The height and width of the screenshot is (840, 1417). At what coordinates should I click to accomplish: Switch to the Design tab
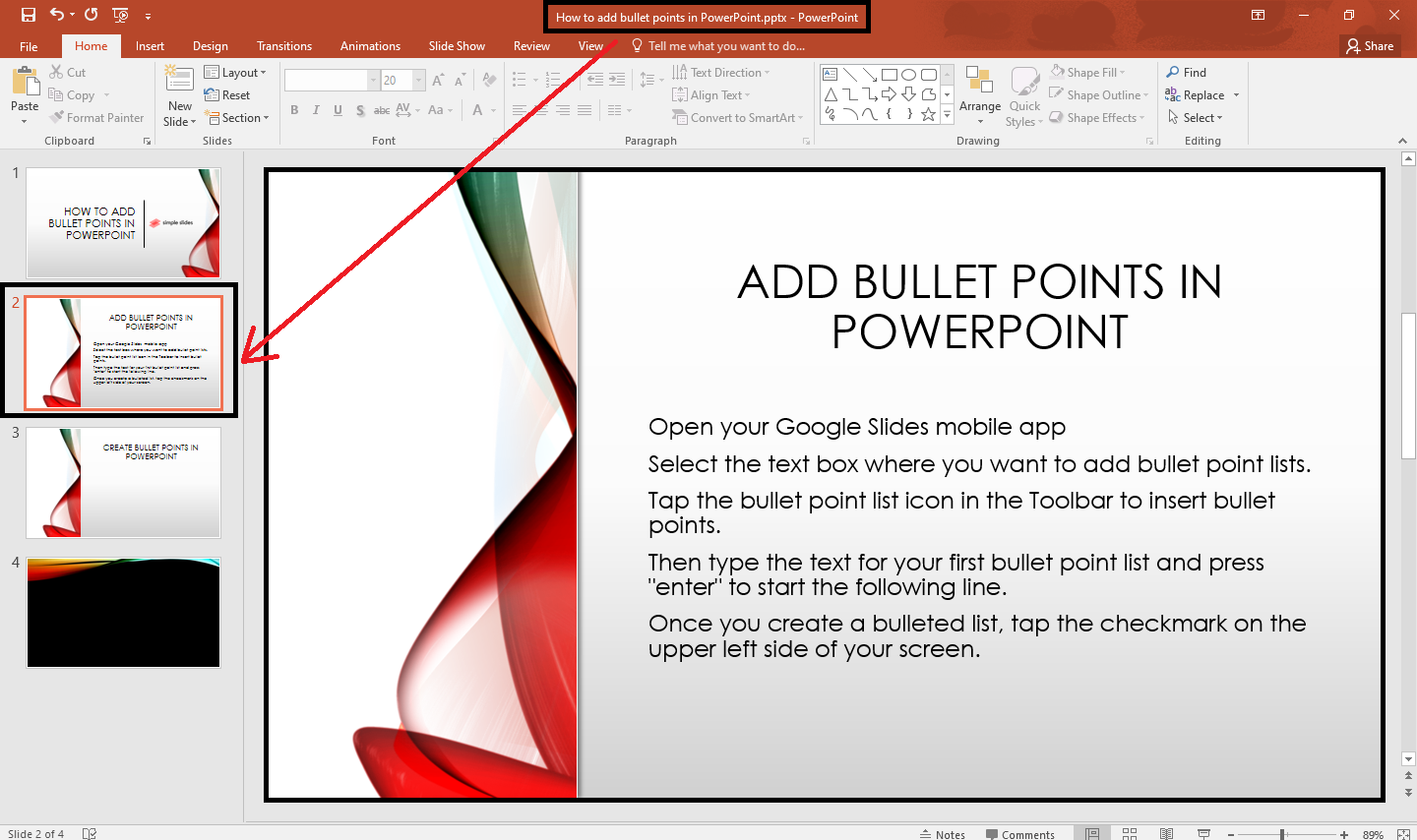[x=211, y=46]
